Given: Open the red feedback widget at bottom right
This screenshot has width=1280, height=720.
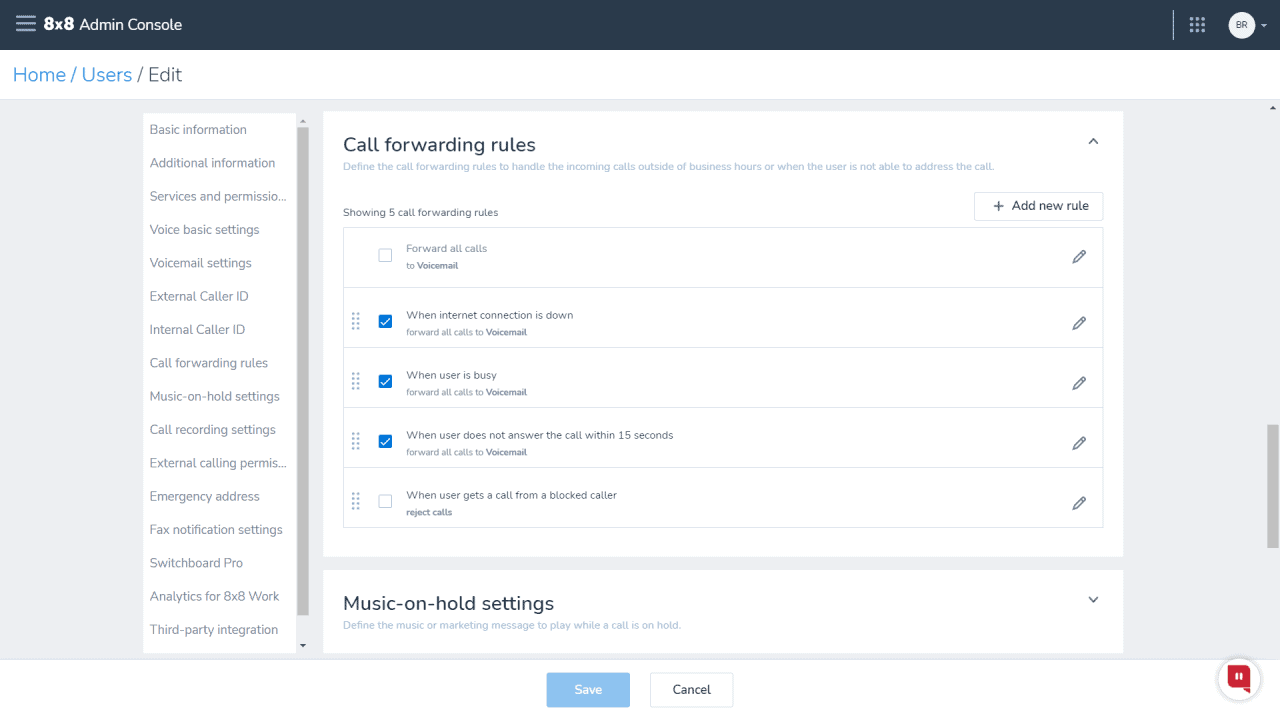Looking at the screenshot, I should [x=1238, y=678].
